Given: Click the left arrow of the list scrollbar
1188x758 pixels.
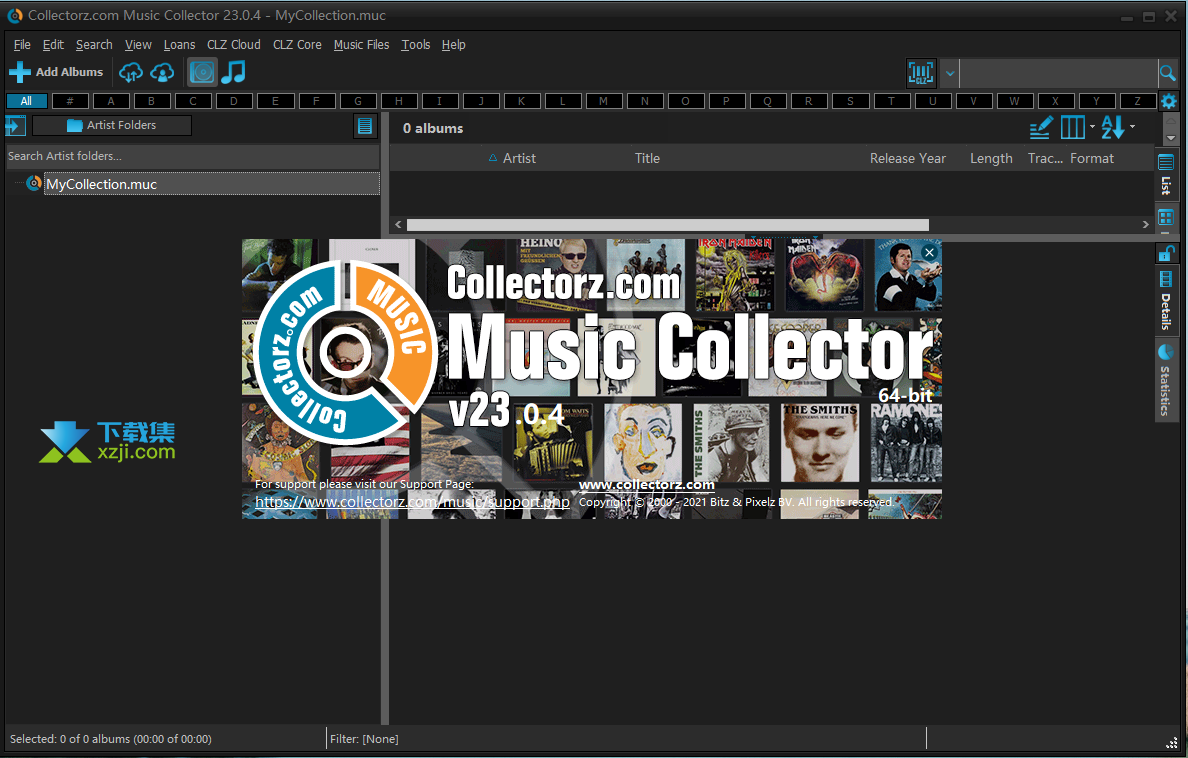Looking at the screenshot, I should [398, 225].
